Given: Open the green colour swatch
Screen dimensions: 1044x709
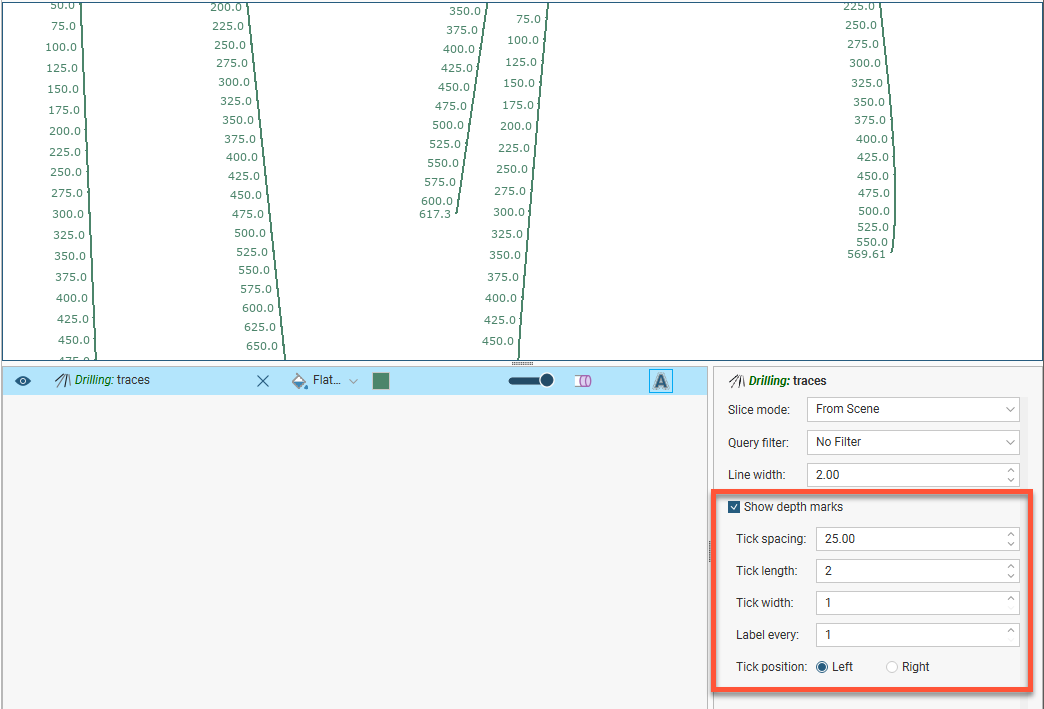Looking at the screenshot, I should point(380,381).
